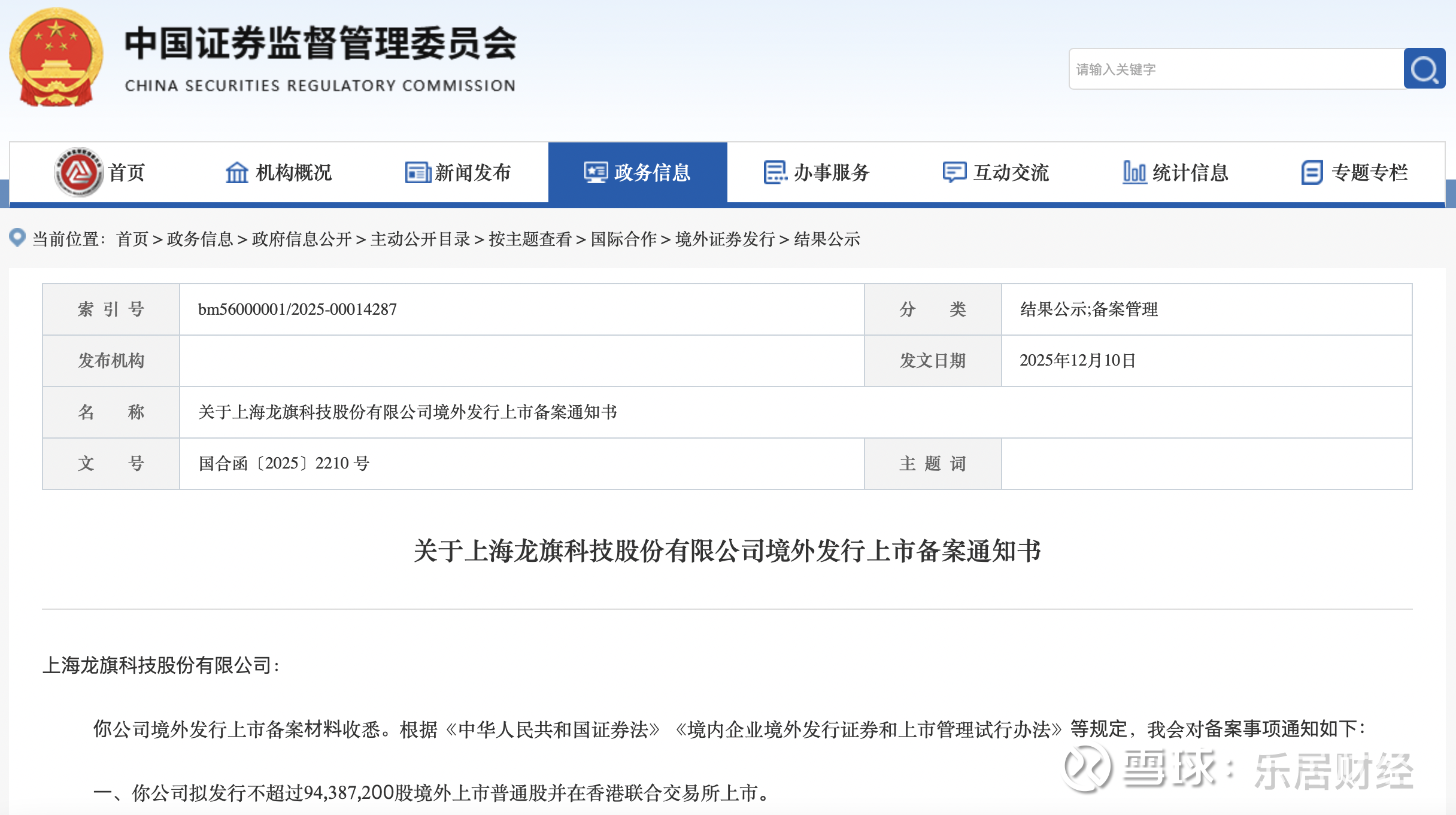Viewport: 1456px width, 815px height.
Task: Click the red home page icon
Action: (78, 172)
